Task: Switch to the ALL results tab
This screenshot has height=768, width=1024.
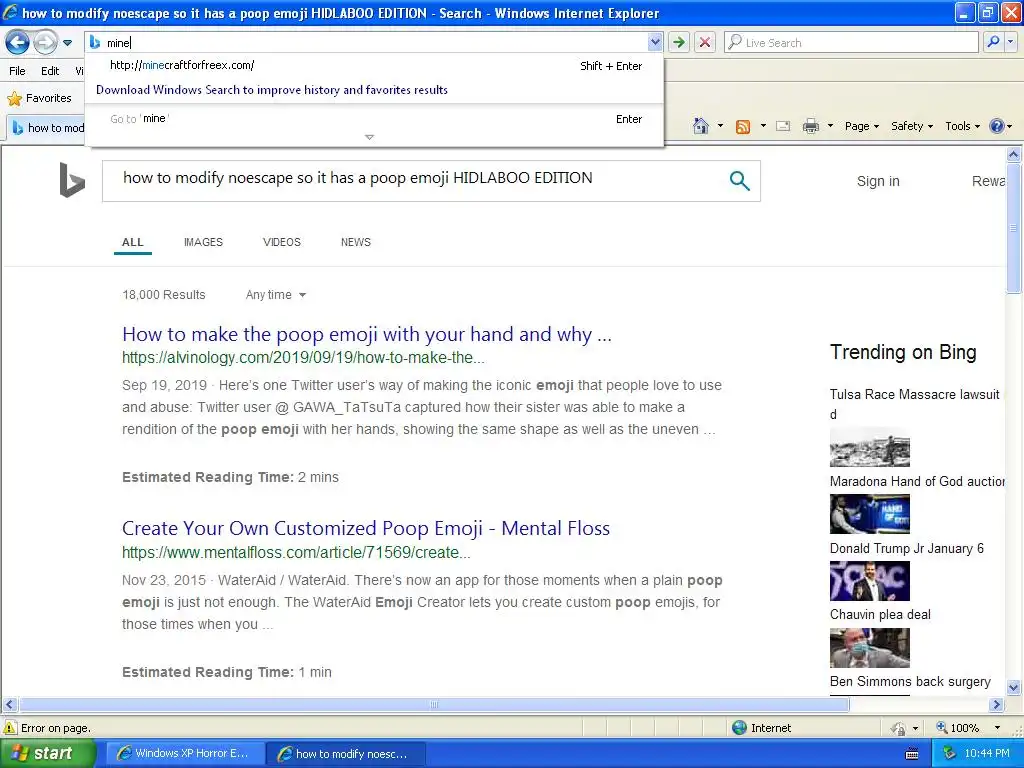Action: coord(133,242)
